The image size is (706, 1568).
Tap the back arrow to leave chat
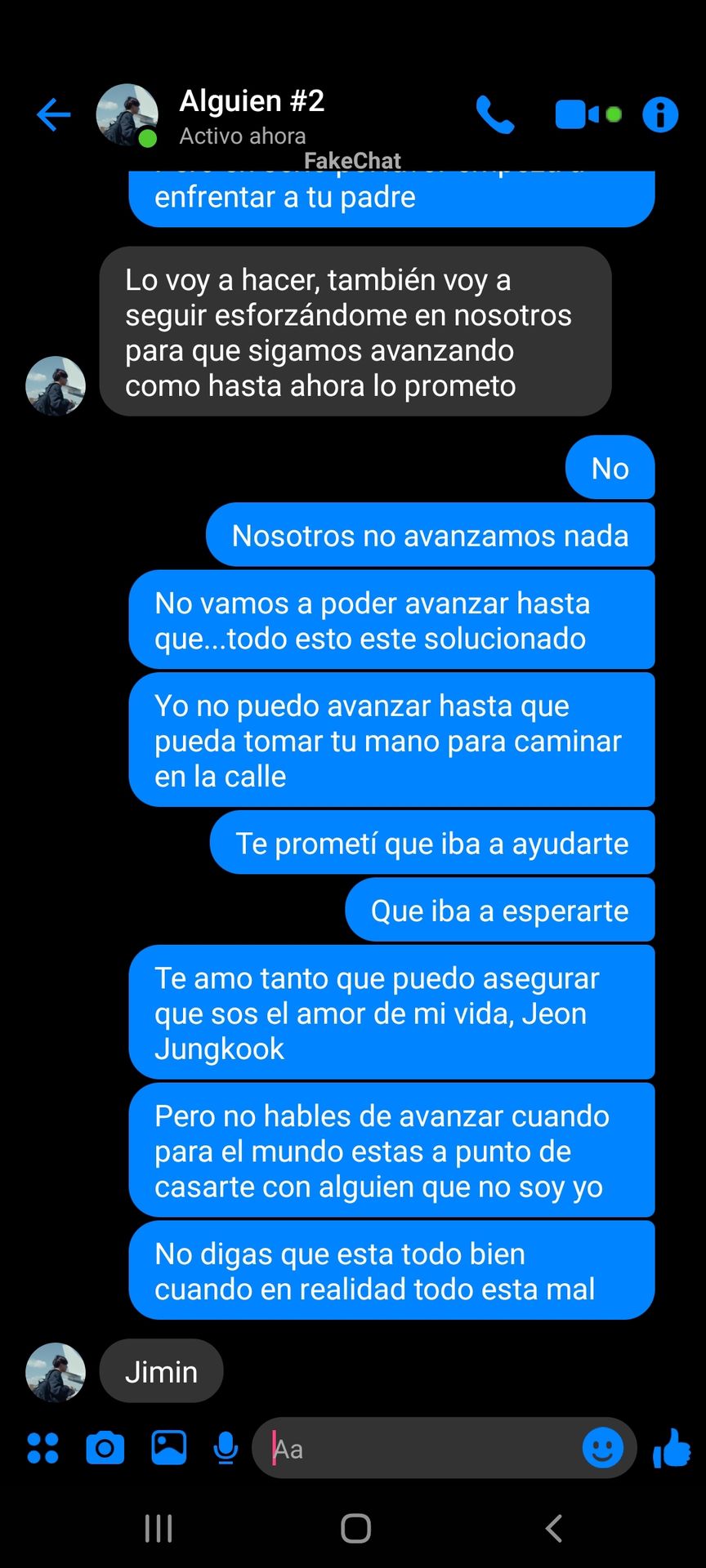pyautogui.click(x=54, y=114)
